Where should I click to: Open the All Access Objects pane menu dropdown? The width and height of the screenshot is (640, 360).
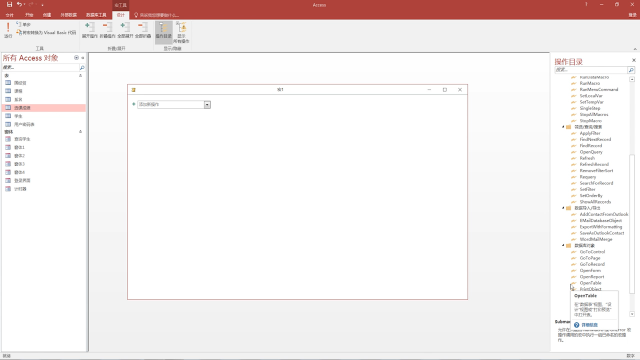pyautogui.click(x=76, y=58)
